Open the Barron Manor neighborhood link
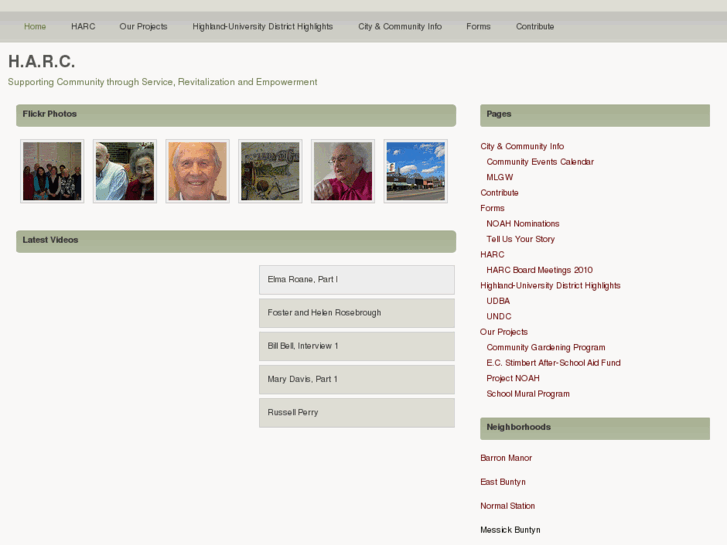Viewport: 727px width, 545px height. tap(506, 458)
